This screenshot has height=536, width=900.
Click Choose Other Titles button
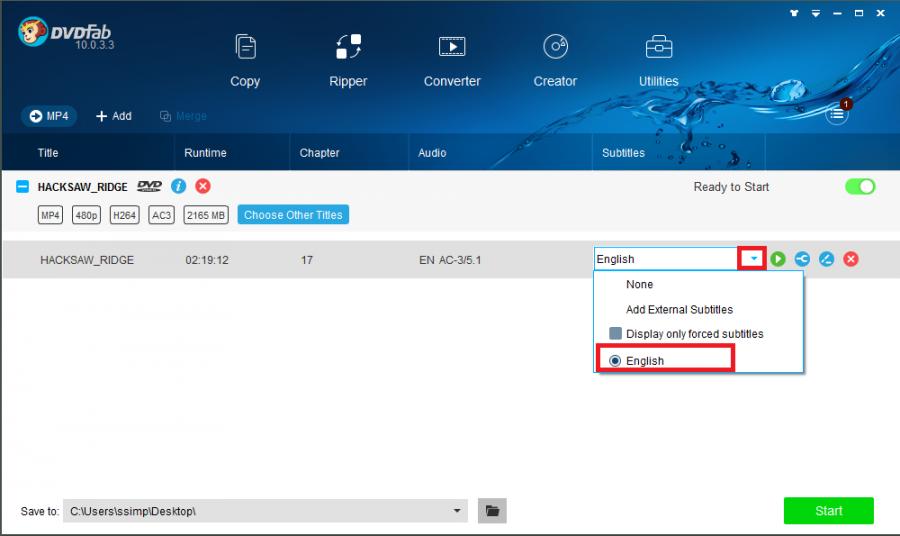point(293,215)
